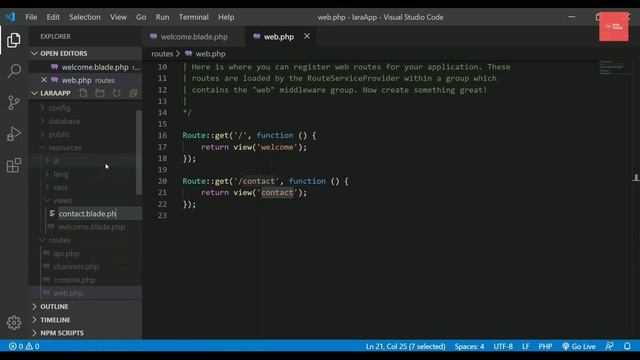Viewport: 640px width, 360px height.
Task: Start Go Live server from the status bar
Action: coord(579,346)
